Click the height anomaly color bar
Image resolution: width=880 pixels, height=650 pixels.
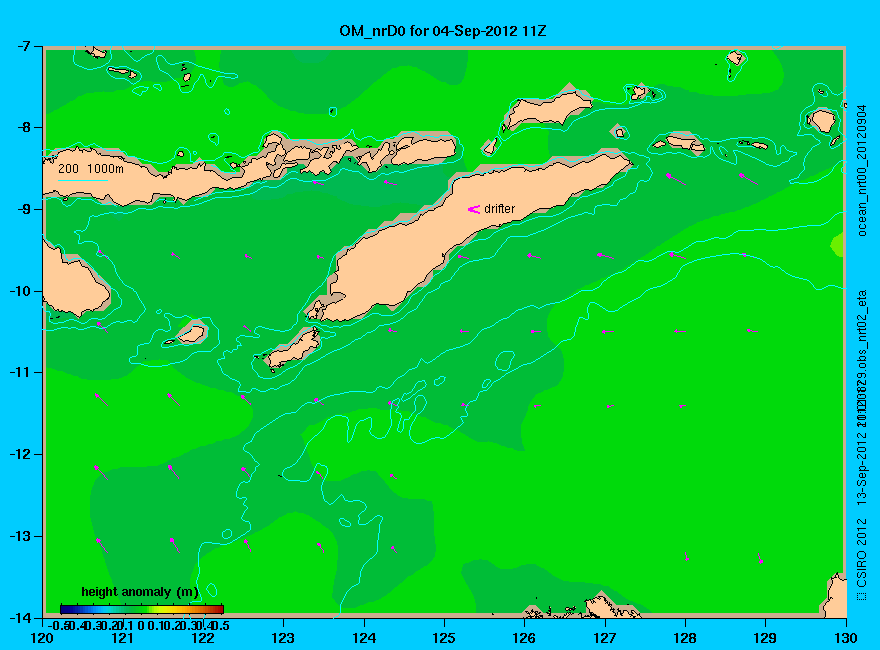(x=142, y=609)
